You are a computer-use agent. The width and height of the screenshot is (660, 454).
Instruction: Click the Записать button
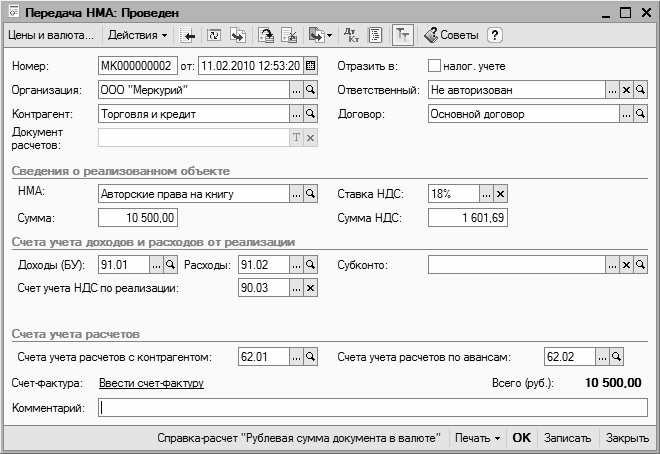click(568, 438)
